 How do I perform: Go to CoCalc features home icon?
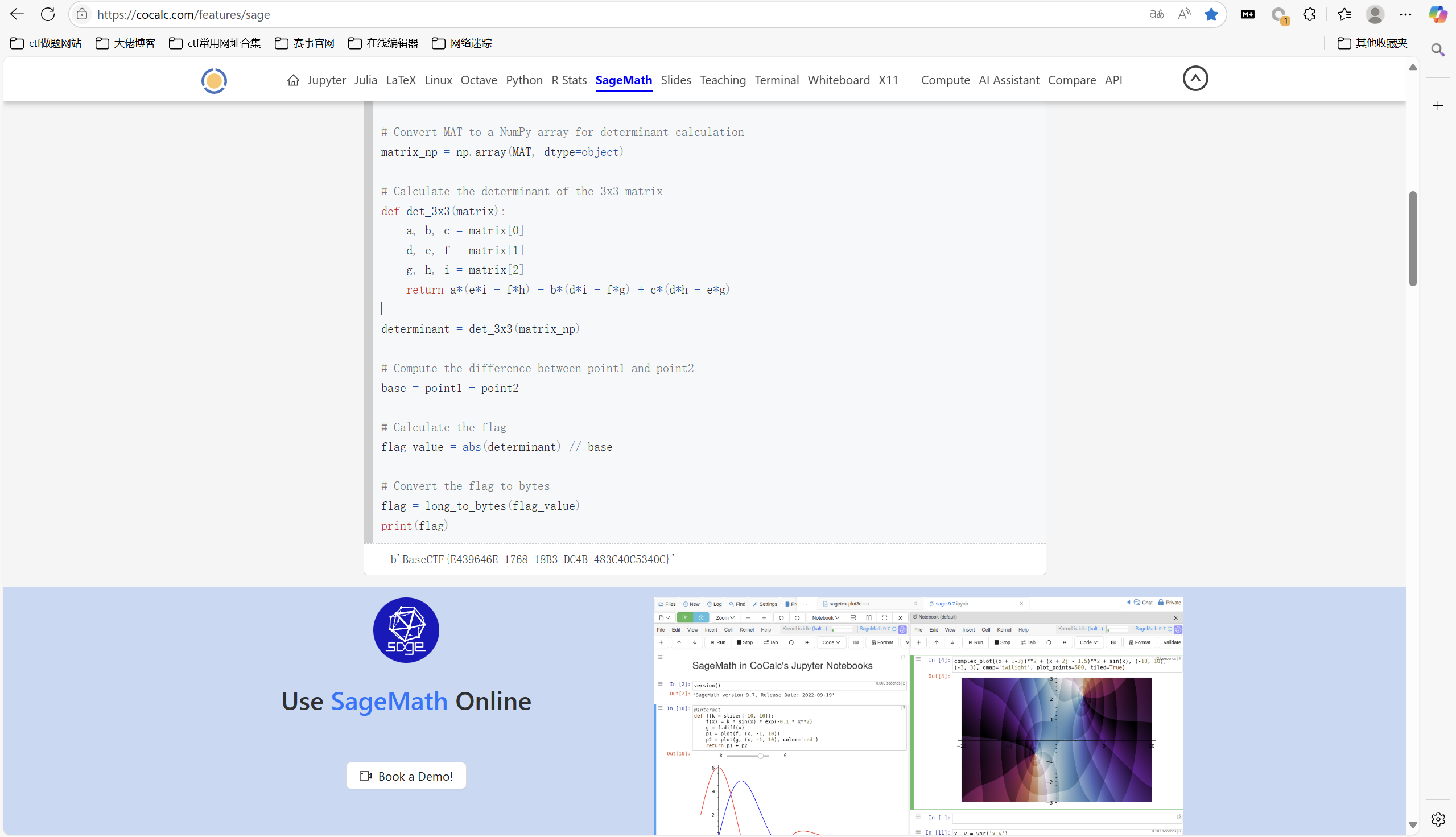(293, 80)
